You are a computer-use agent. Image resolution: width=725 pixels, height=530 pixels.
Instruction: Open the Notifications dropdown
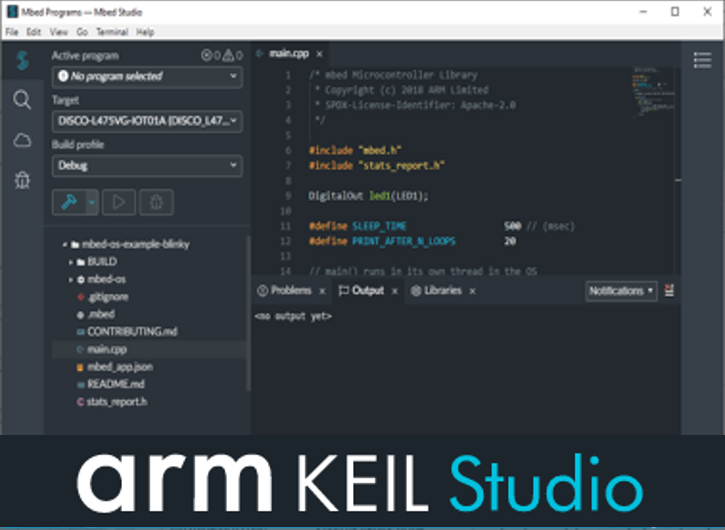[621, 291]
